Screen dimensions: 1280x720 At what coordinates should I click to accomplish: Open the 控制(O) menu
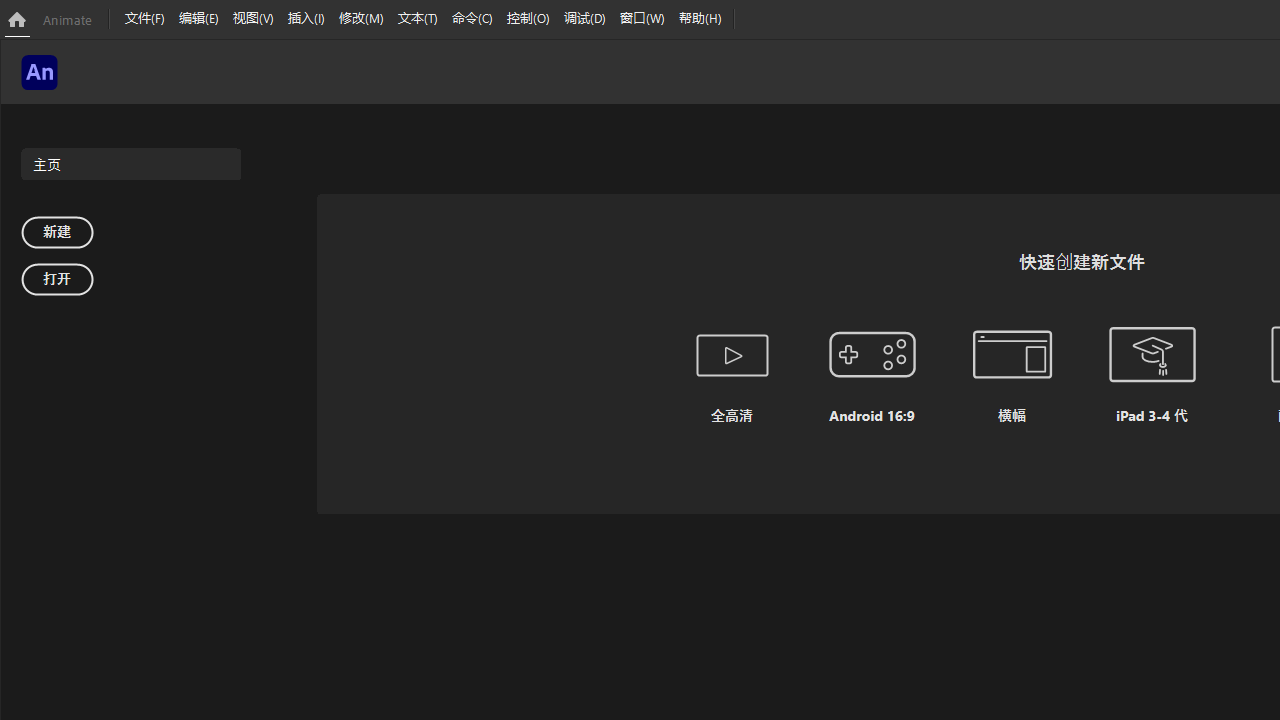point(528,18)
